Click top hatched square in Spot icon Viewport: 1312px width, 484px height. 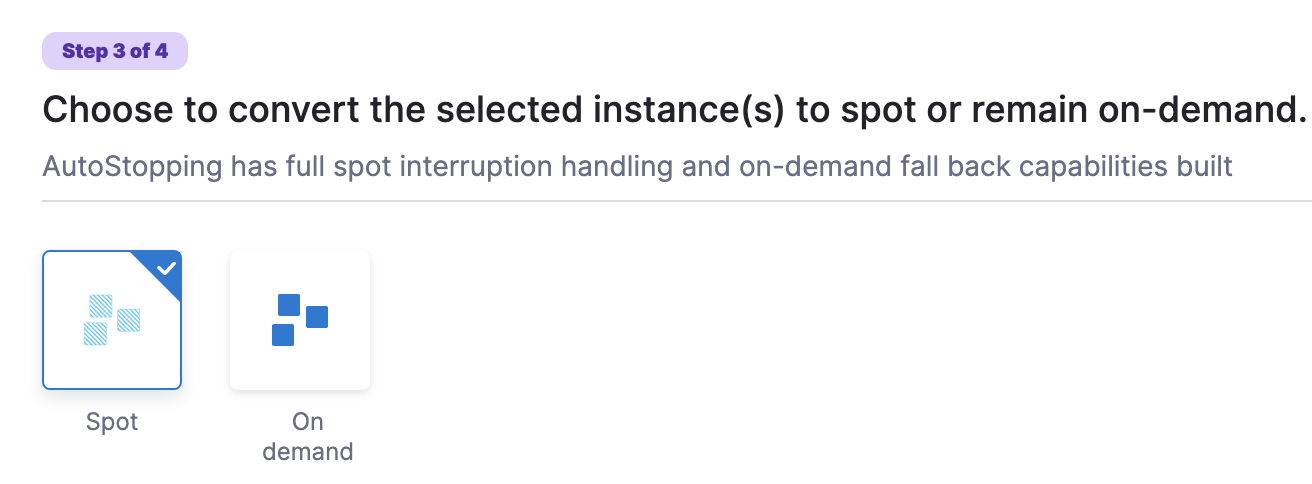pyautogui.click(x=101, y=306)
